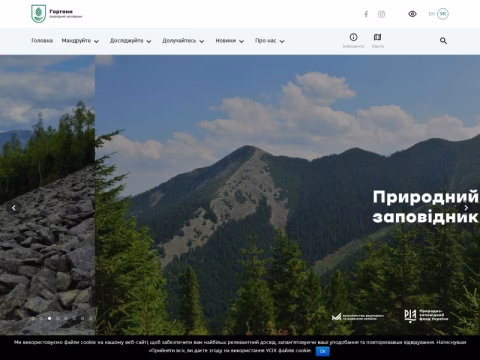This screenshot has width=480, height=360.
Task: Click the search magnifier icon
Action: pyautogui.click(x=443, y=41)
